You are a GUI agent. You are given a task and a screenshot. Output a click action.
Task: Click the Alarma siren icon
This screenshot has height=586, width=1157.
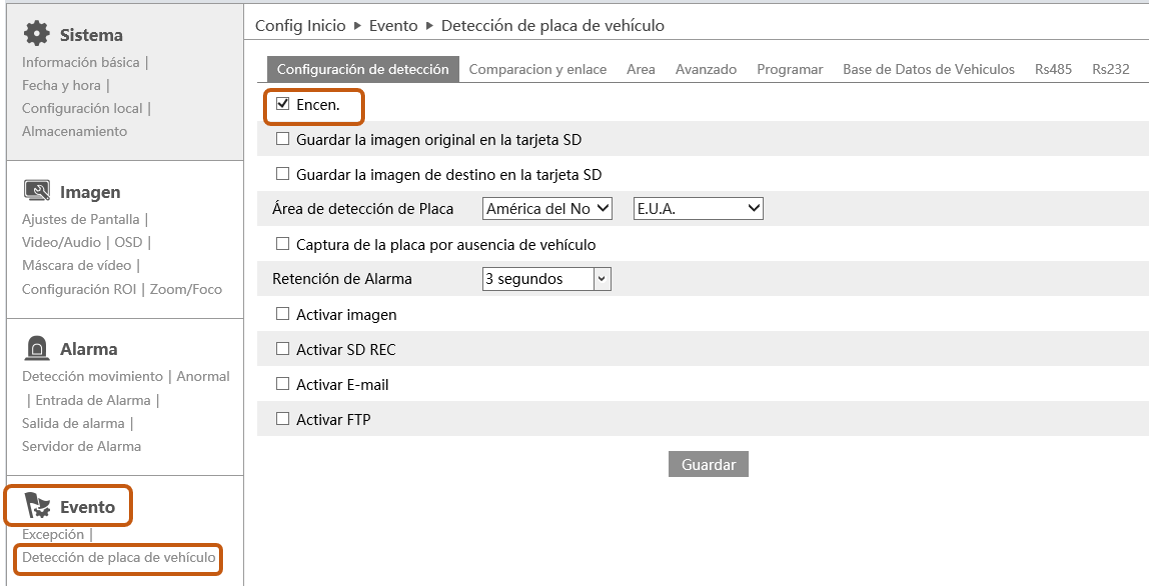(x=37, y=348)
